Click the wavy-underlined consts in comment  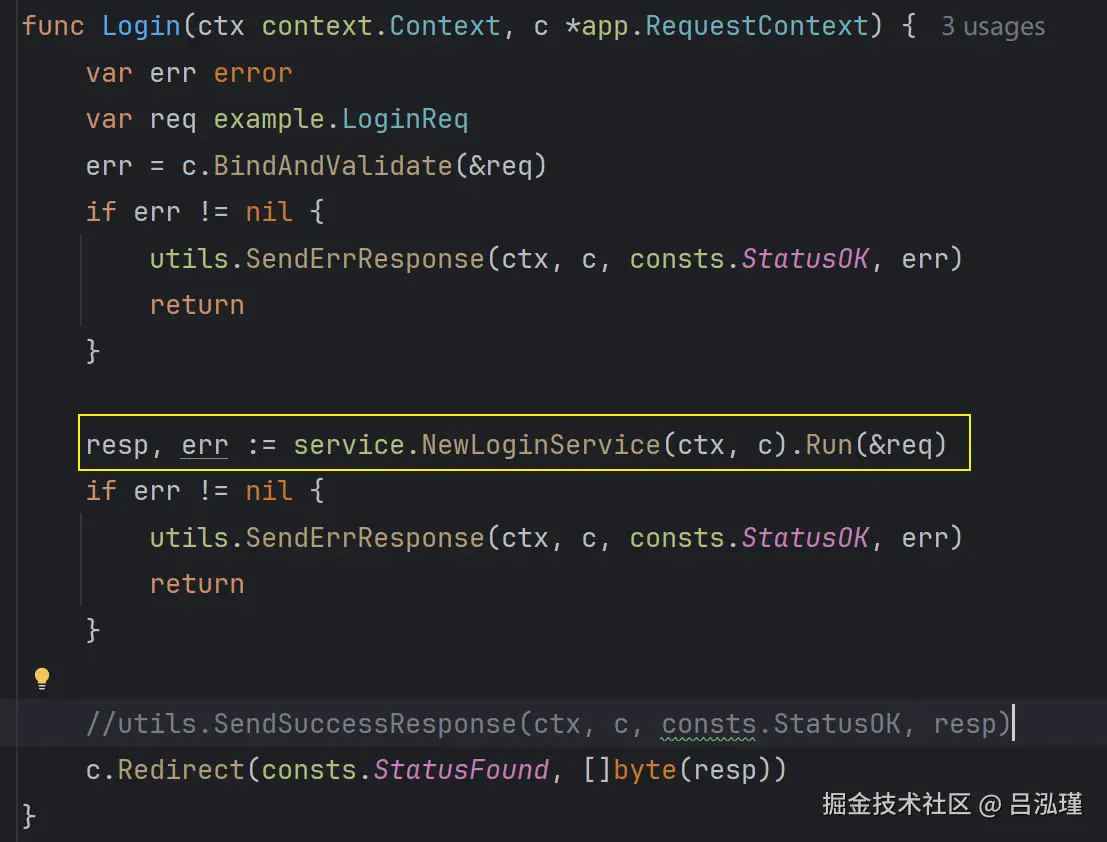click(x=709, y=723)
